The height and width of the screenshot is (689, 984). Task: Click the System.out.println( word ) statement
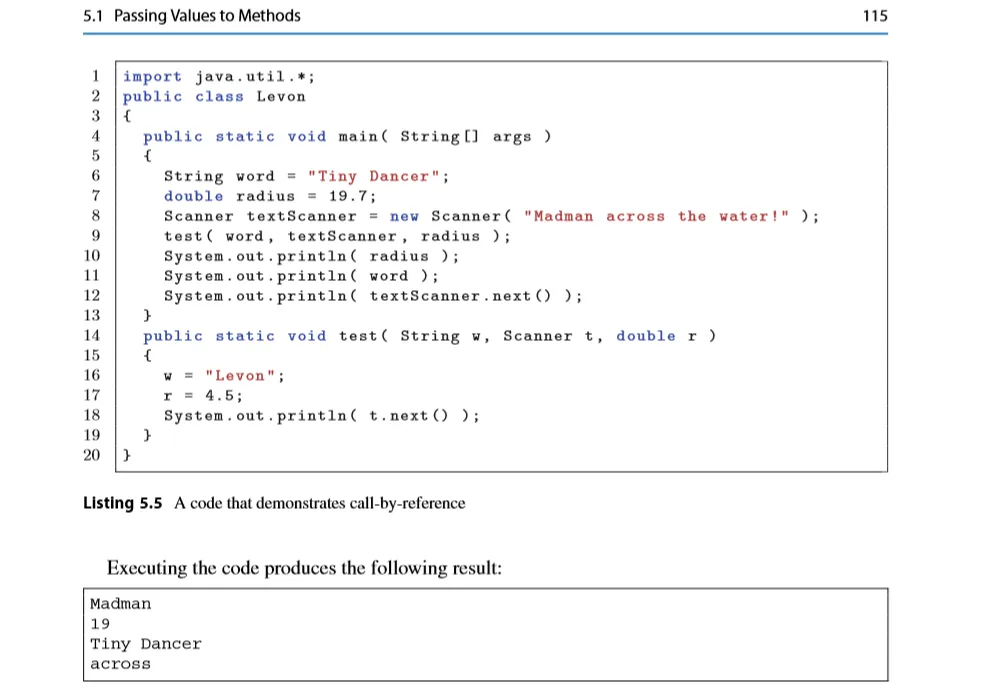pos(301,277)
